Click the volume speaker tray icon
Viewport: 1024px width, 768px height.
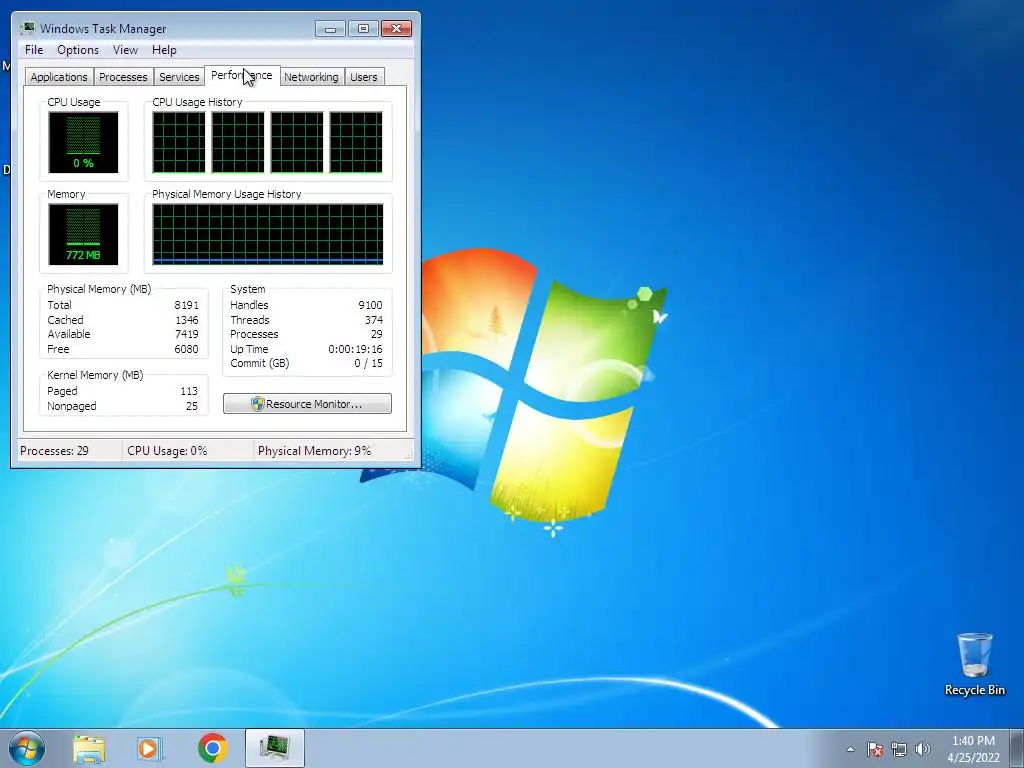tap(923, 749)
